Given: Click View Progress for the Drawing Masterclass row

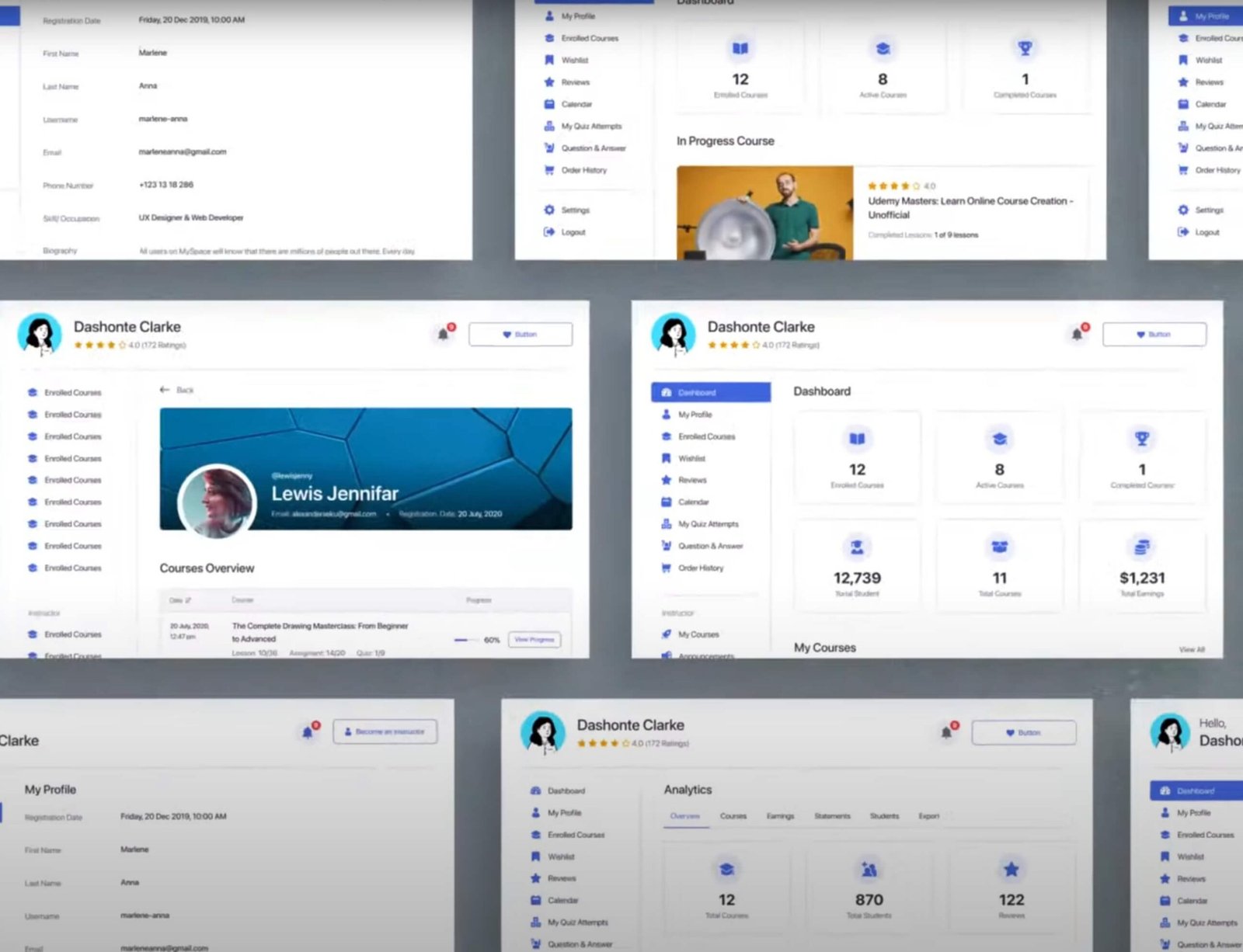Looking at the screenshot, I should [x=534, y=640].
